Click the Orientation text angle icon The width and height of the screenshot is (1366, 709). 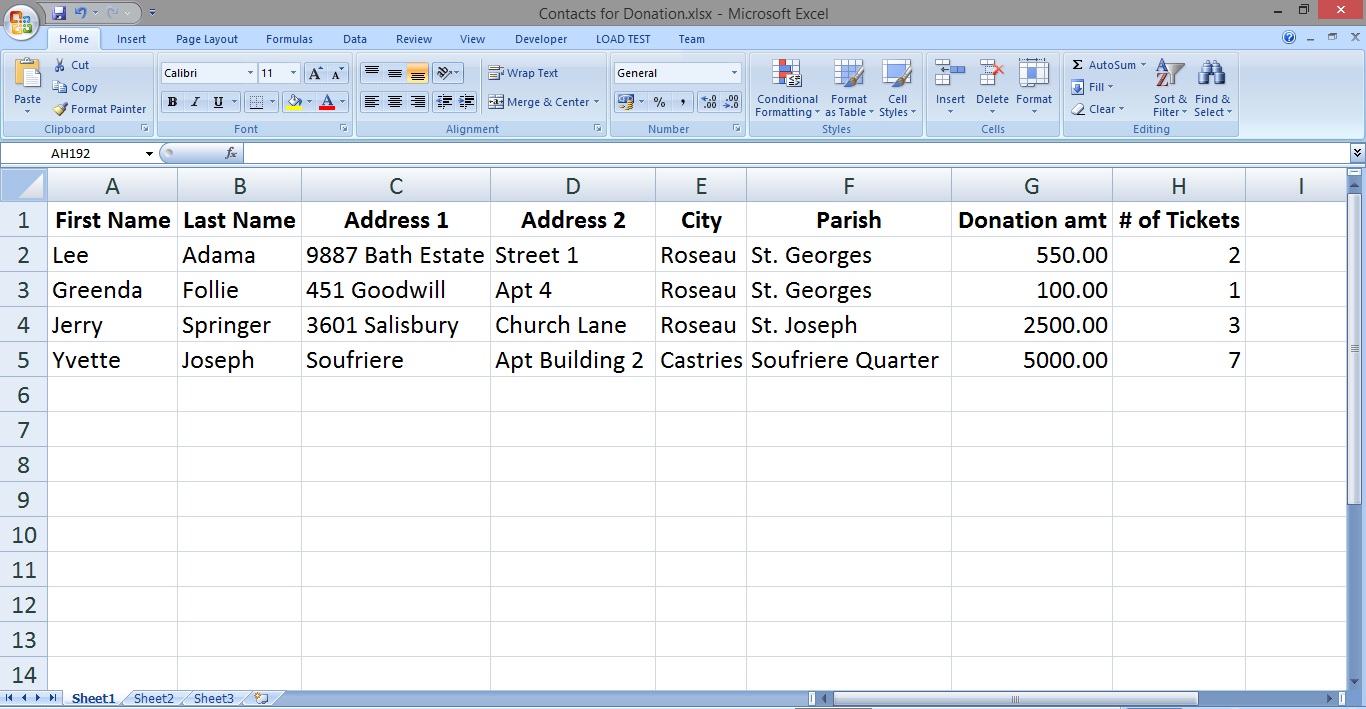pyautogui.click(x=444, y=73)
